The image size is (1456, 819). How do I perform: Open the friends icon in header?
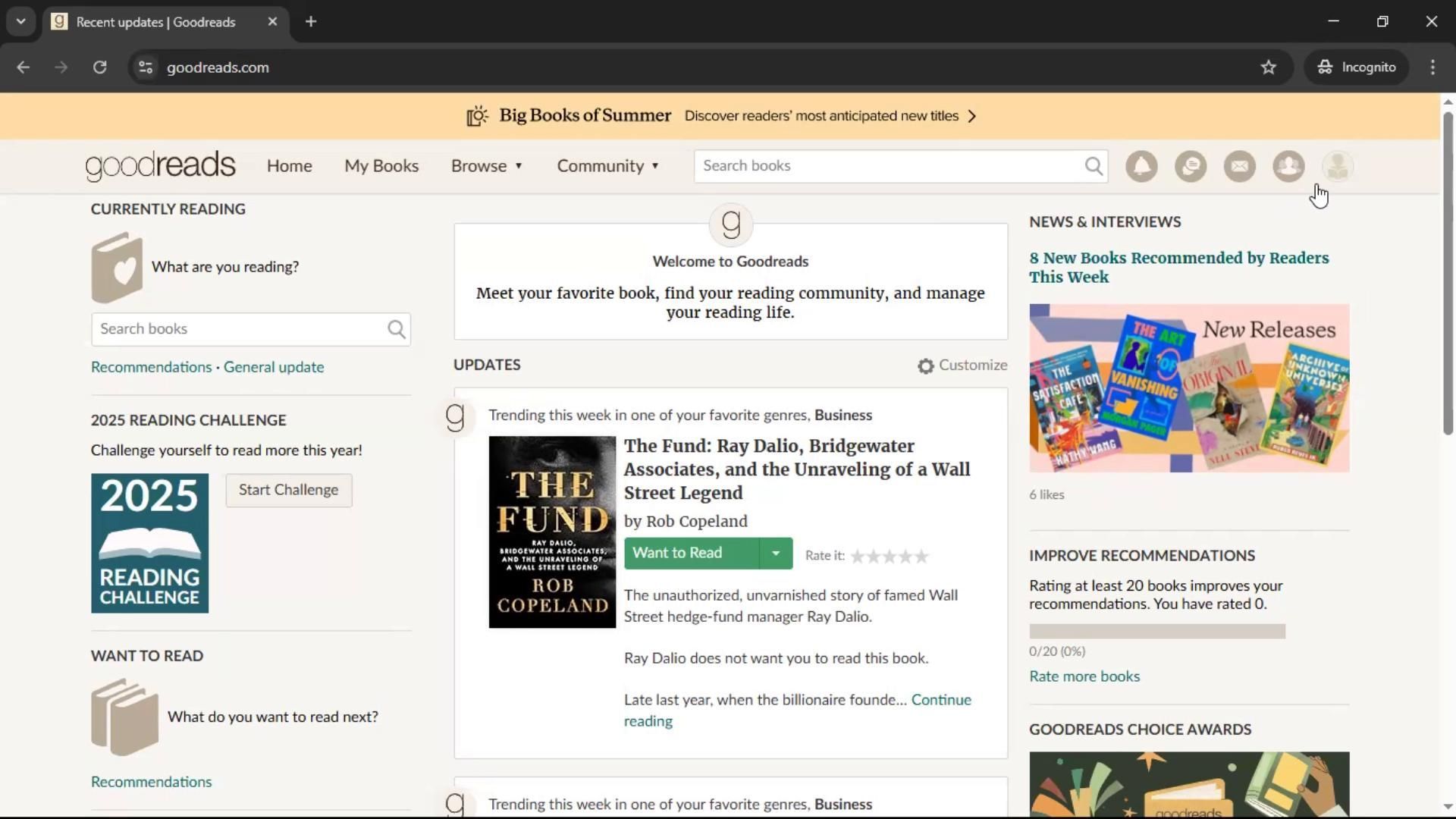point(1288,166)
